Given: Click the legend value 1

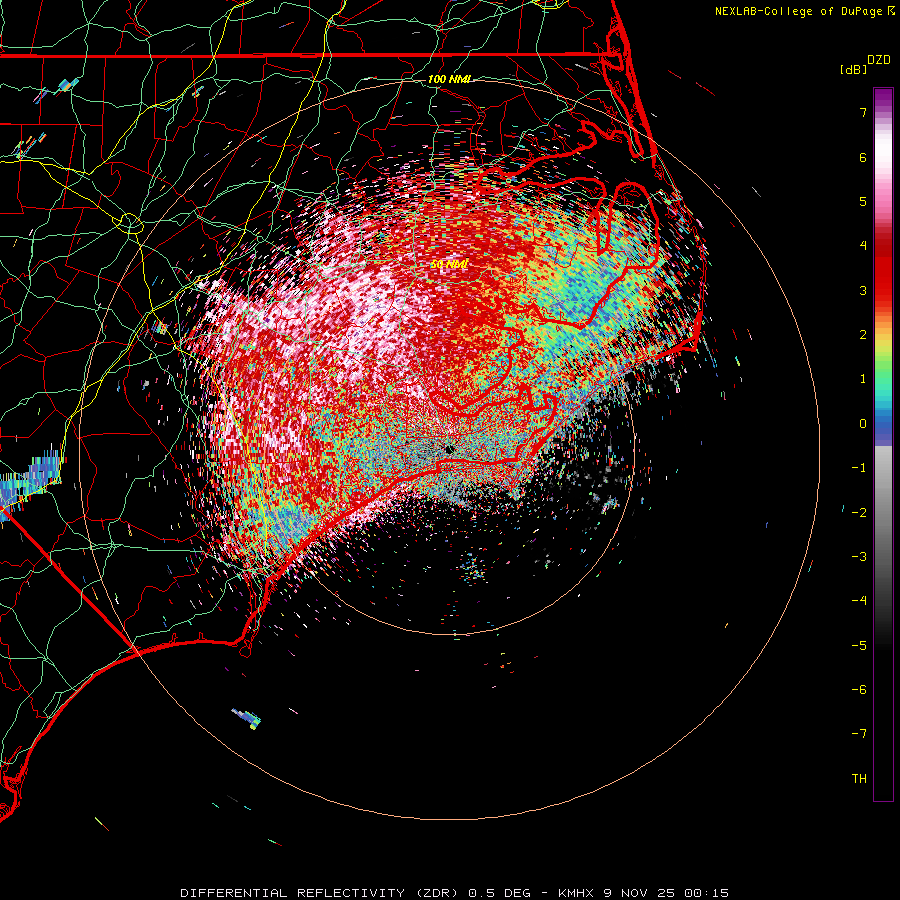Looking at the screenshot, I should (x=863, y=379).
